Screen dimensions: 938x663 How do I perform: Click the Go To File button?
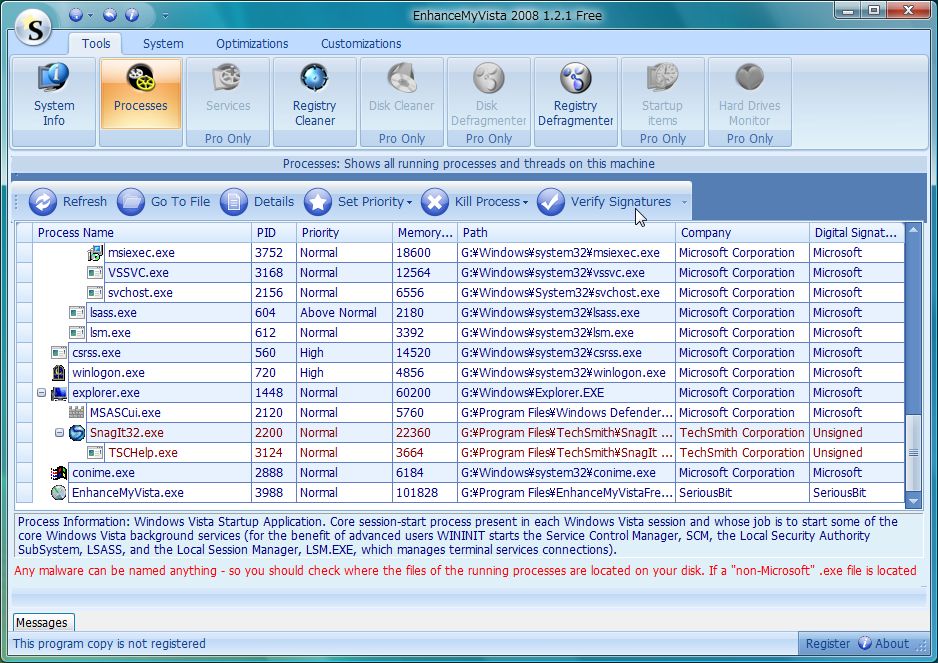[164, 202]
